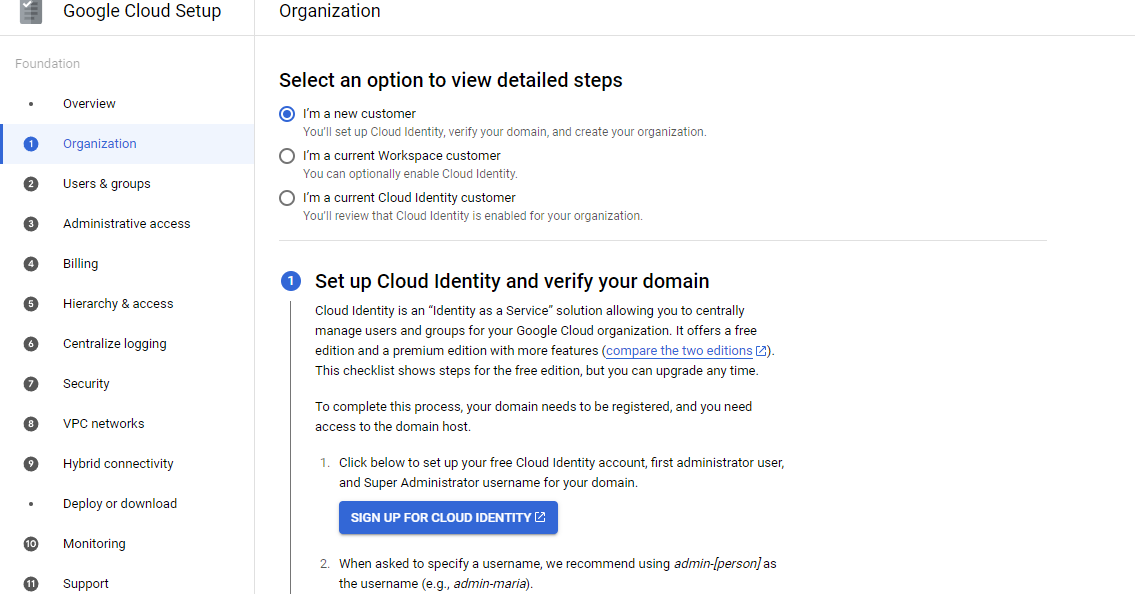Click the step 1 Organization number badge

31,144
